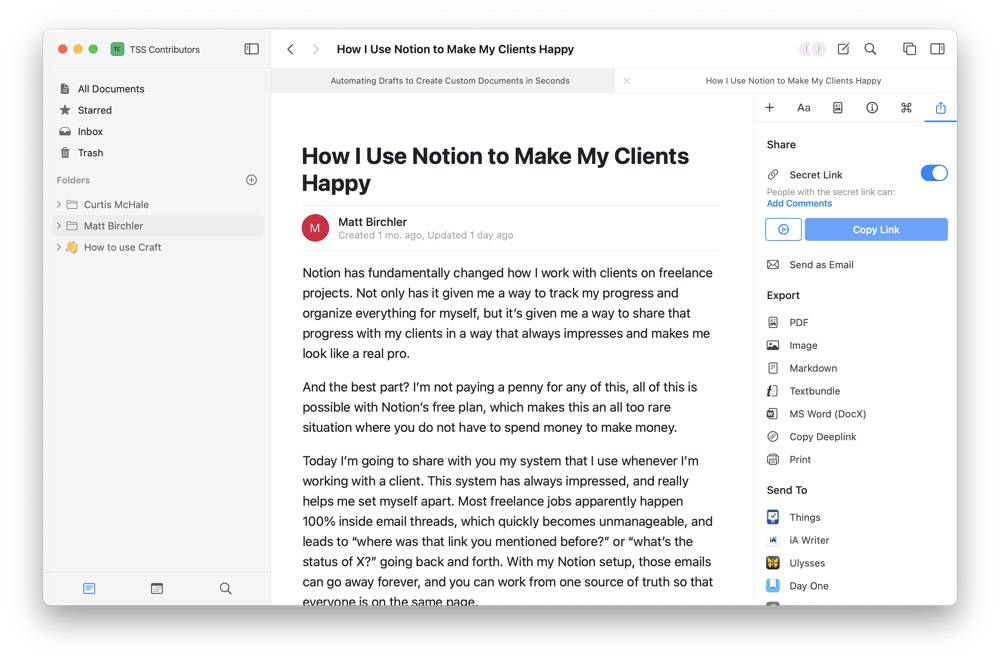Expand the Curtis McHale folder

pos(59,205)
